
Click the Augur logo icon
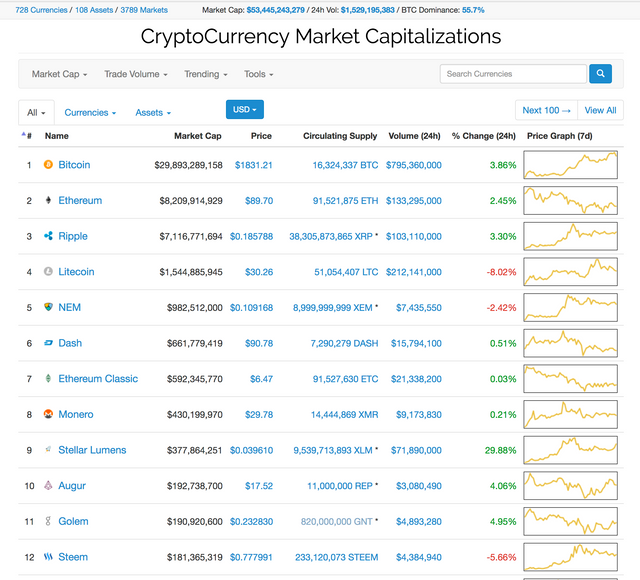click(x=48, y=485)
